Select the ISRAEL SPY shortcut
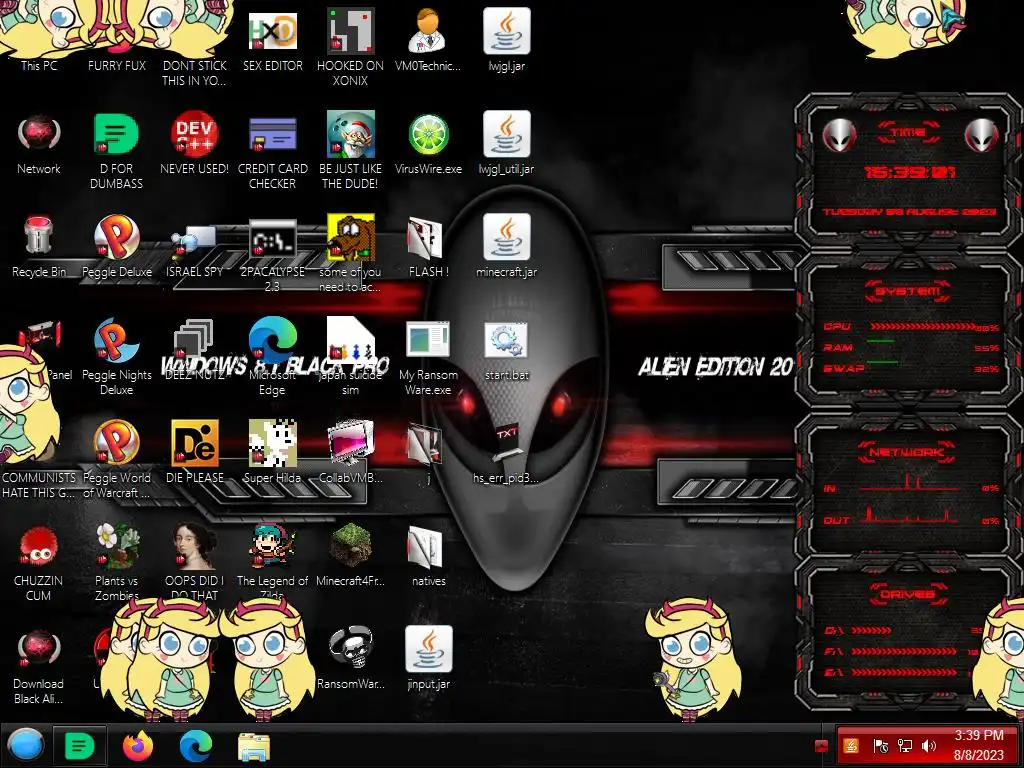Screen dimensions: 1024x768 194,252
